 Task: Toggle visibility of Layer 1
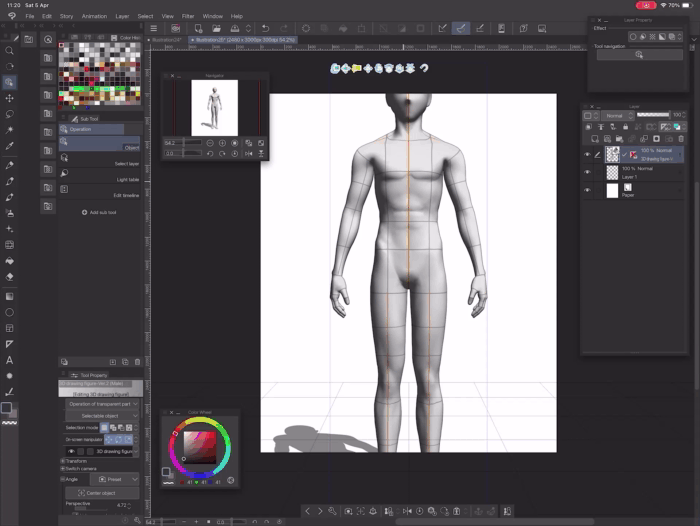(x=587, y=172)
